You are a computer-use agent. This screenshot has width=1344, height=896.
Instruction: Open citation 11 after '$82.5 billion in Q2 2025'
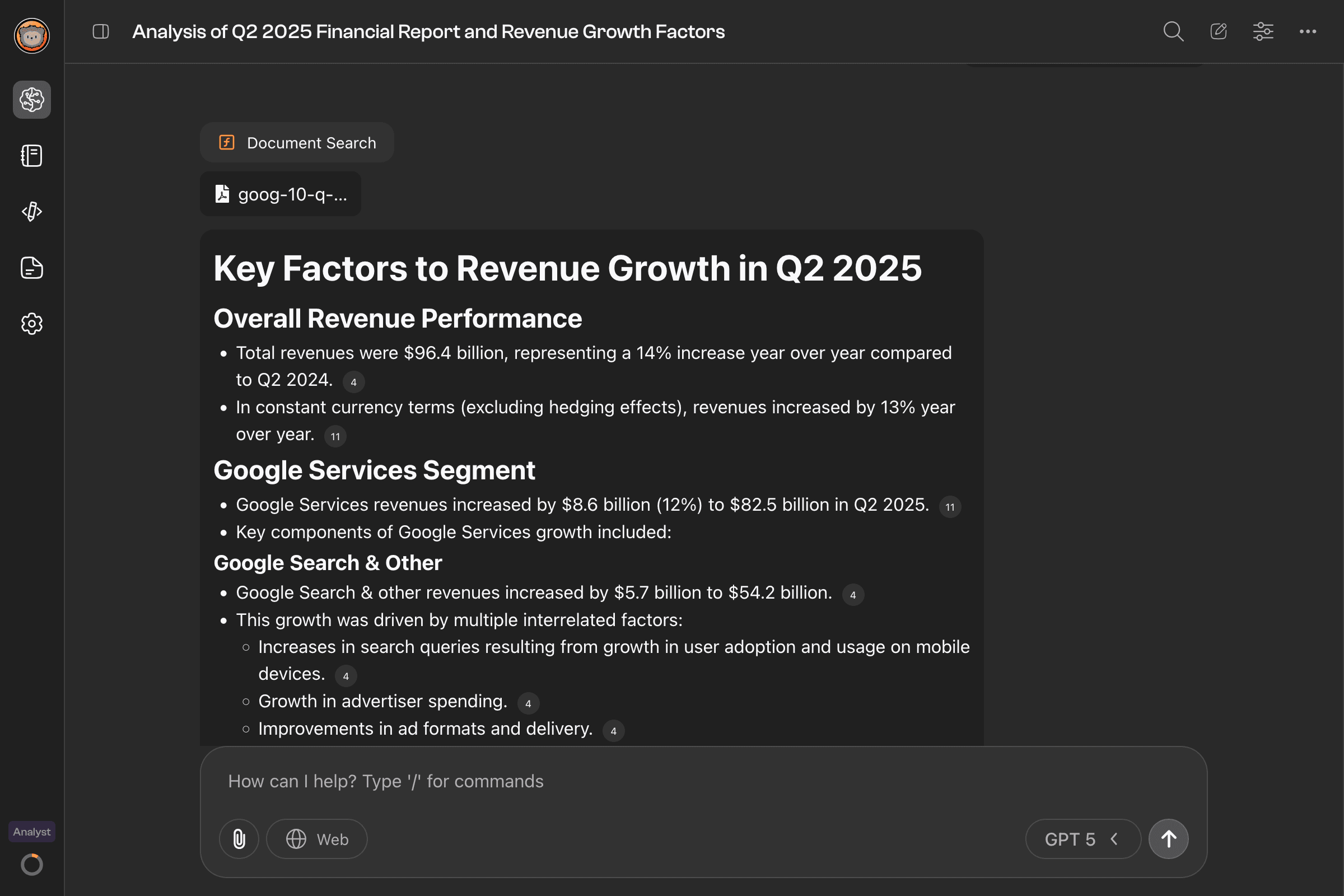click(x=950, y=506)
